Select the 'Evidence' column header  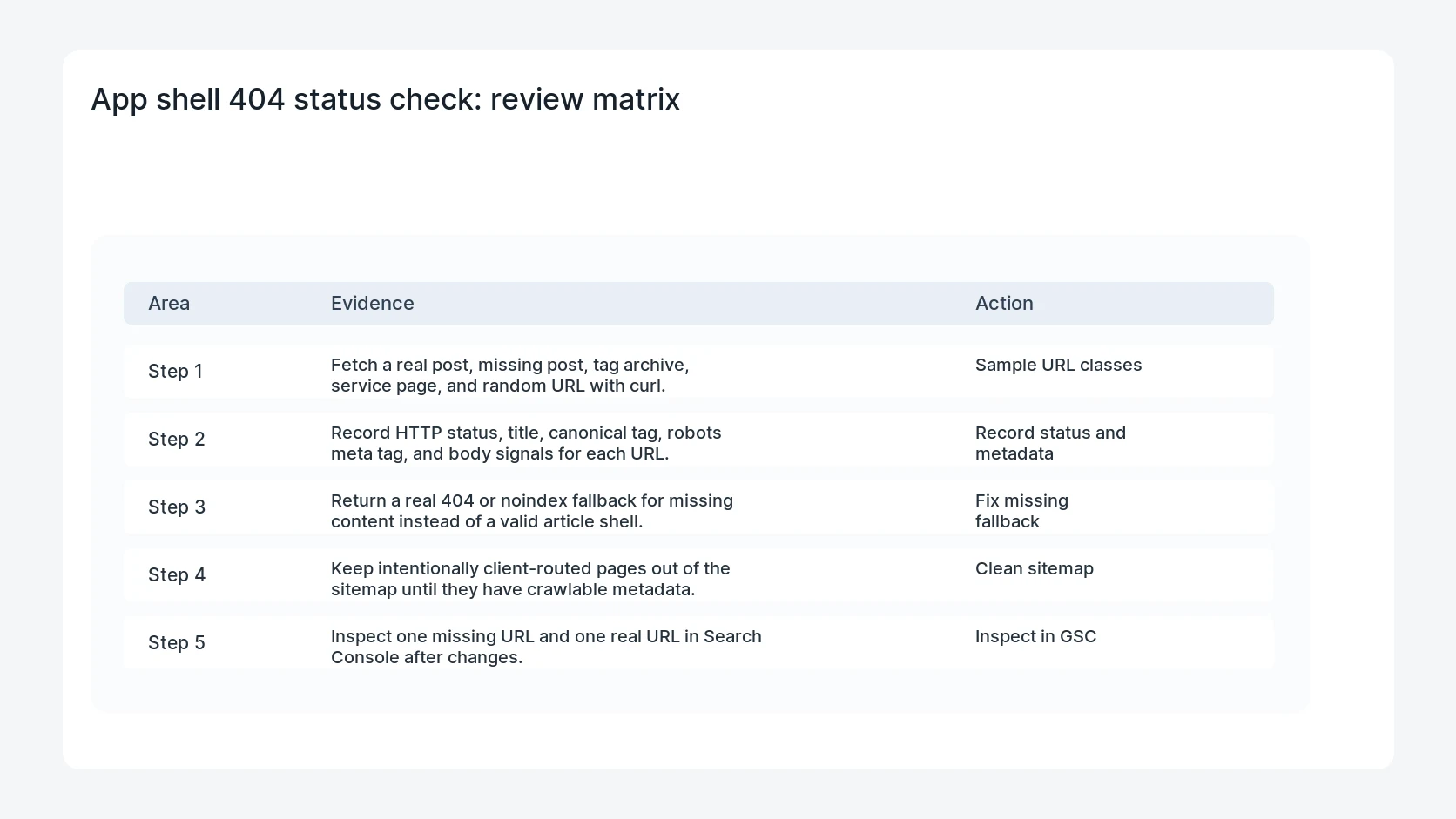point(373,303)
